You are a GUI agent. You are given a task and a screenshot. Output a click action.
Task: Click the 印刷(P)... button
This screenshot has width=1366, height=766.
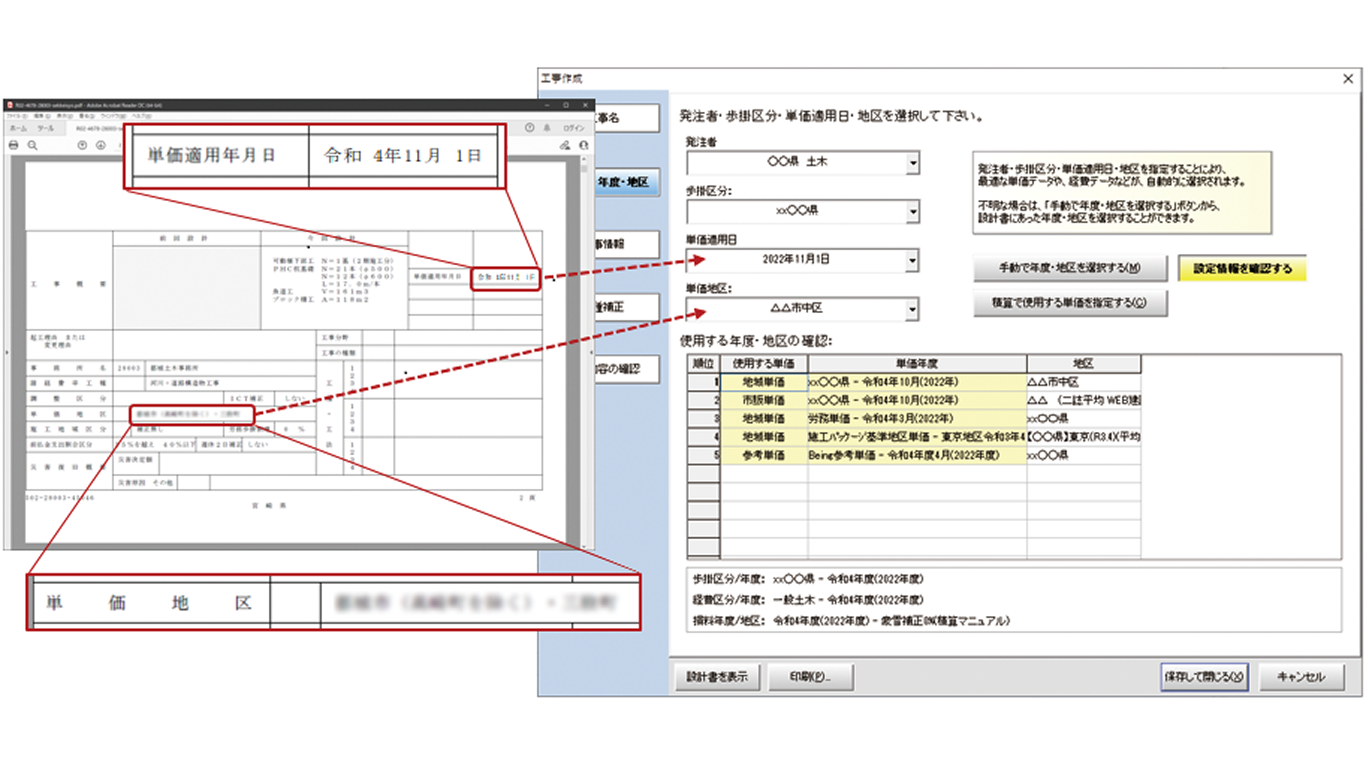[x=810, y=677]
